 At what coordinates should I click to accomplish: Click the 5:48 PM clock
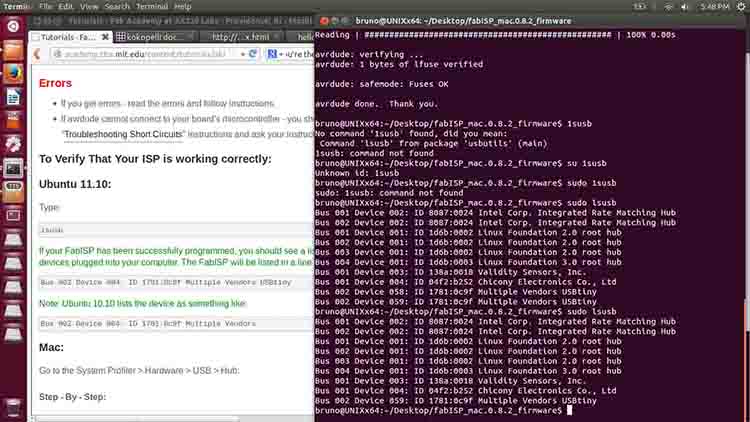[x=715, y=6]
